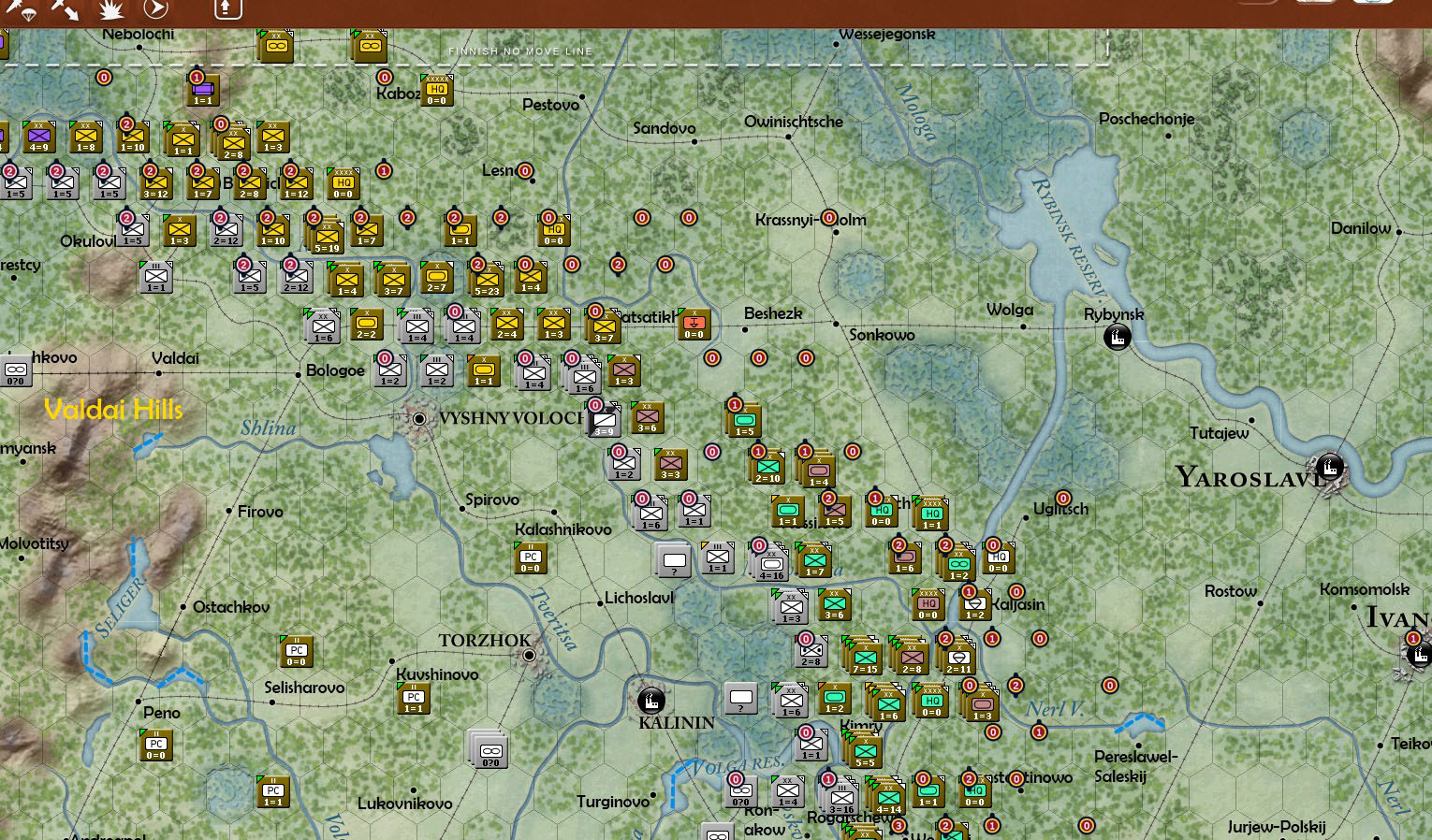The width and height of the screenshot is (1432, 840).
Task: Click the Firovo town label
Action: (260, 512)
